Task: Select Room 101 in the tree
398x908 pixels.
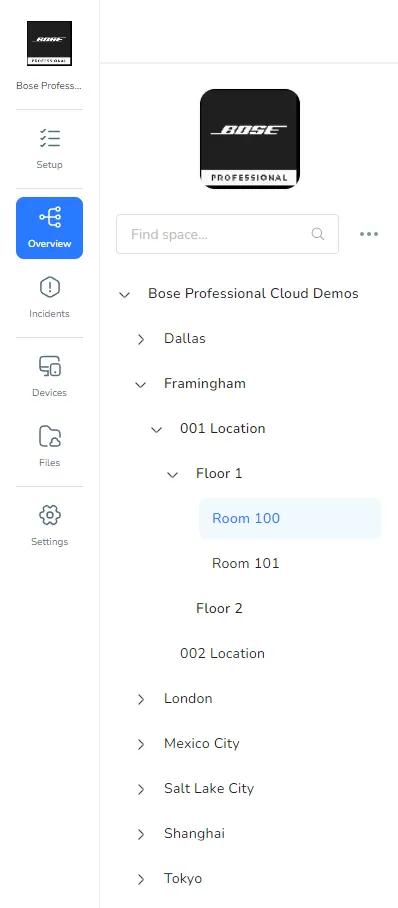Action: click(x=246, y=563)
